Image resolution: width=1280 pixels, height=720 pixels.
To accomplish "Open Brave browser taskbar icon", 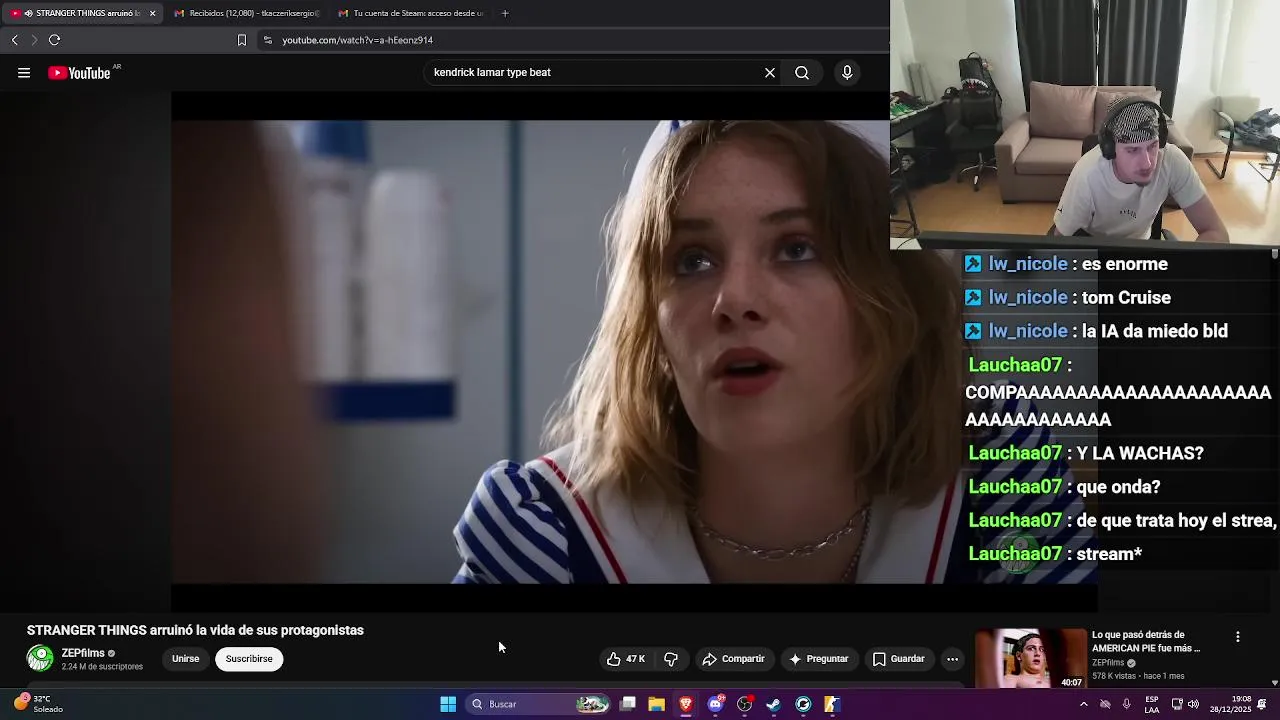I will coord(686,704).
